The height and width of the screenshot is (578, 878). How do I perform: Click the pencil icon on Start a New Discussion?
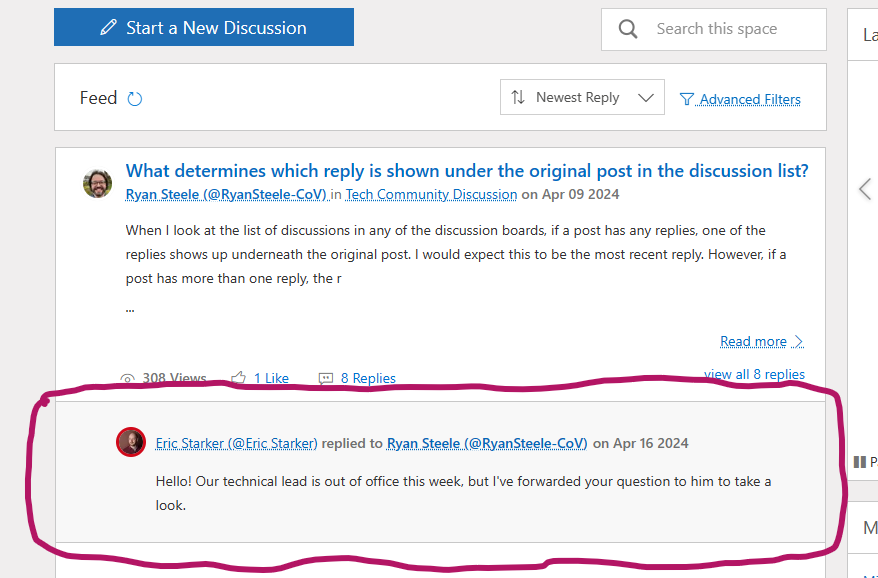[109, 28]
